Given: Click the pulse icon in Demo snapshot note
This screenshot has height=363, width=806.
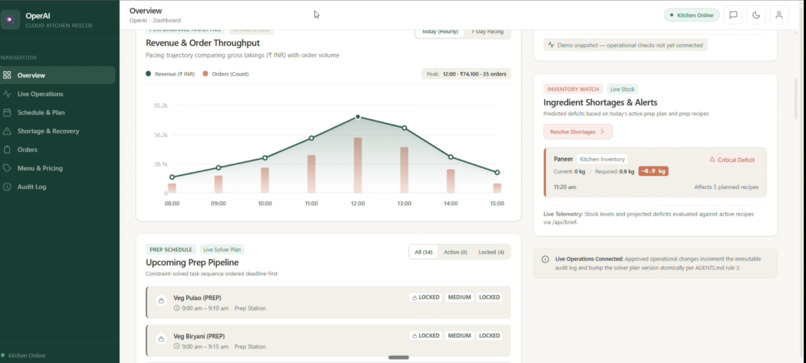Looking at the screenshot, I should pyautogui.click(x=551, y=45).
